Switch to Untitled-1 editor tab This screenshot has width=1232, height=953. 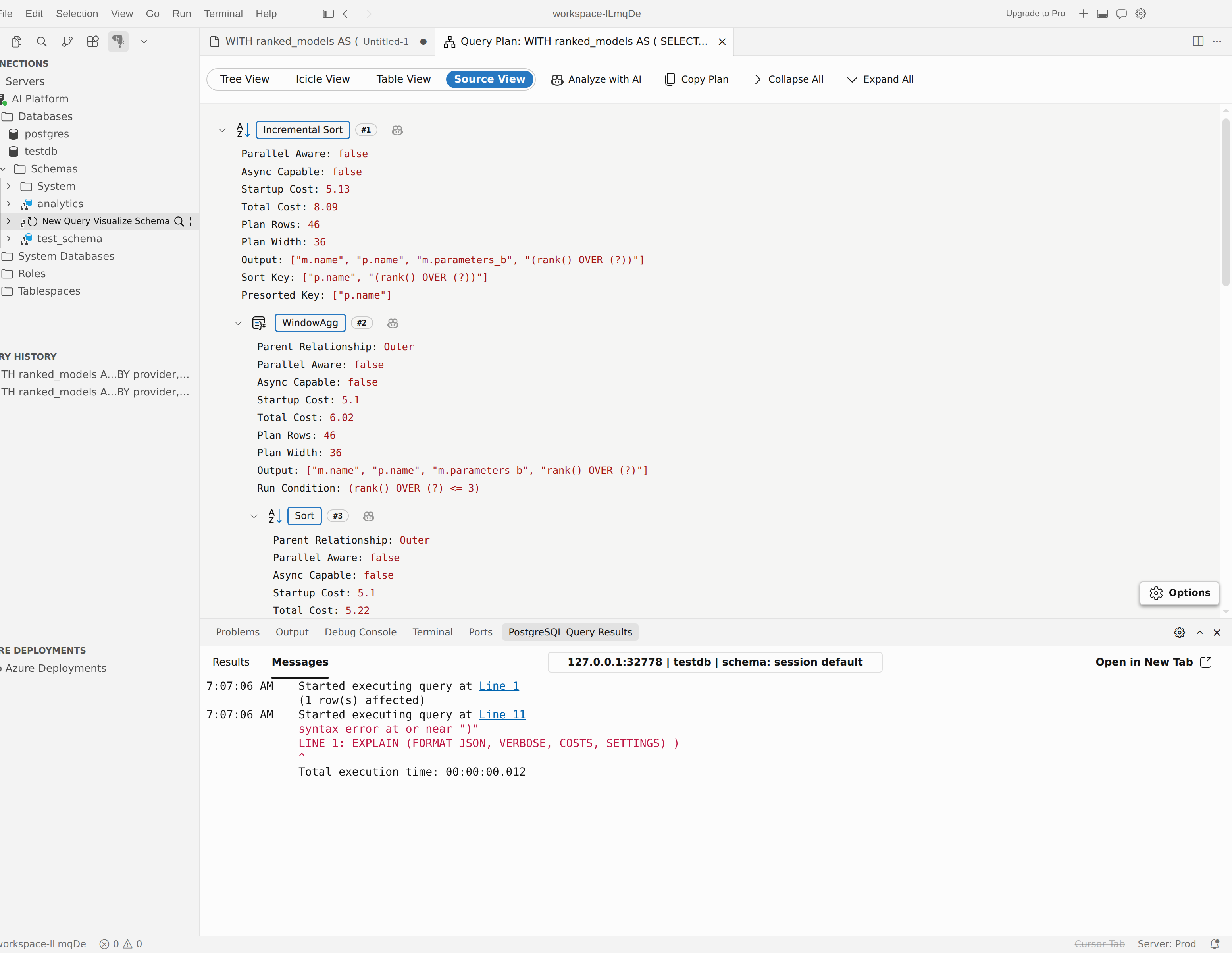(x=317, y=42)
